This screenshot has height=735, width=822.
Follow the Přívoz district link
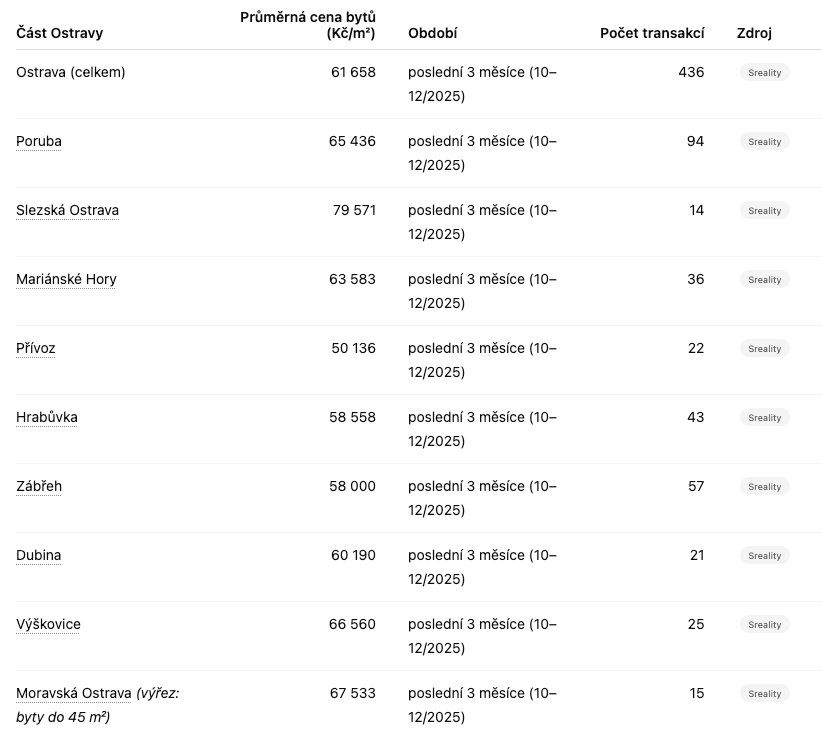click(x=36, y=348)
